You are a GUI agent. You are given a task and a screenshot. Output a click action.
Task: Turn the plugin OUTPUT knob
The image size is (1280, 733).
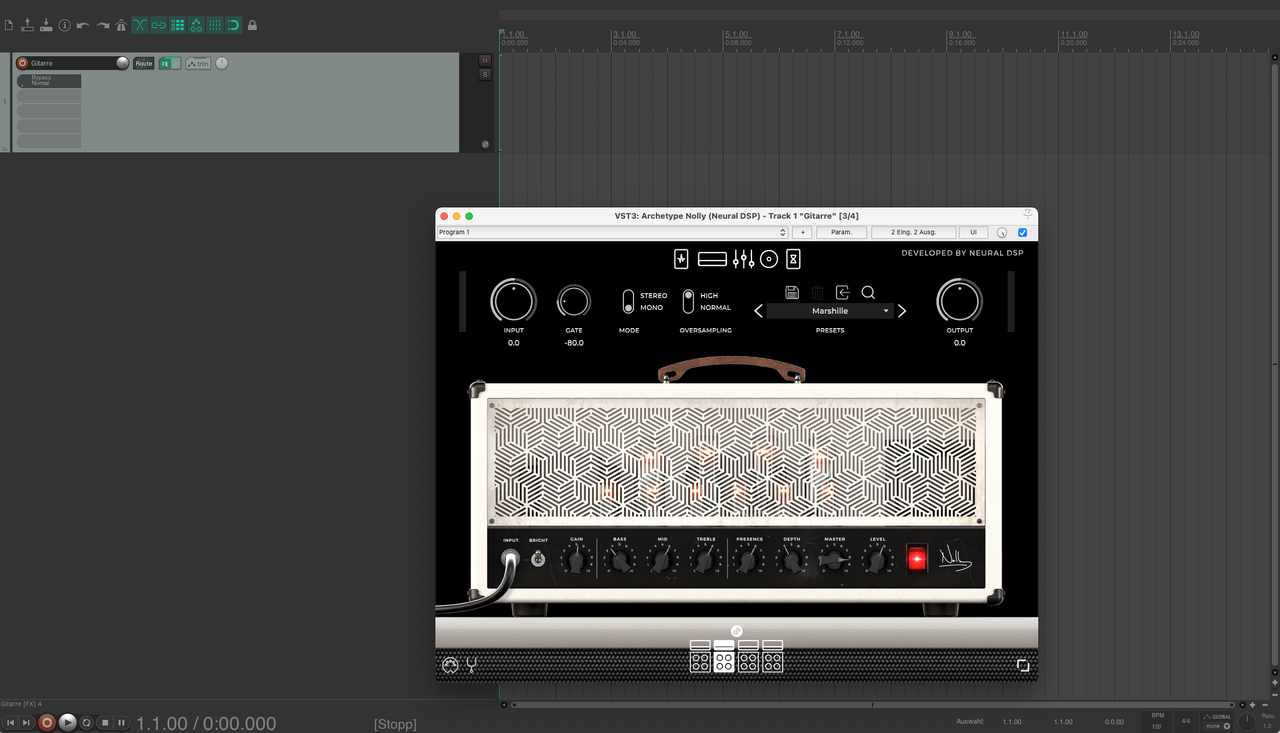(959, 300)
